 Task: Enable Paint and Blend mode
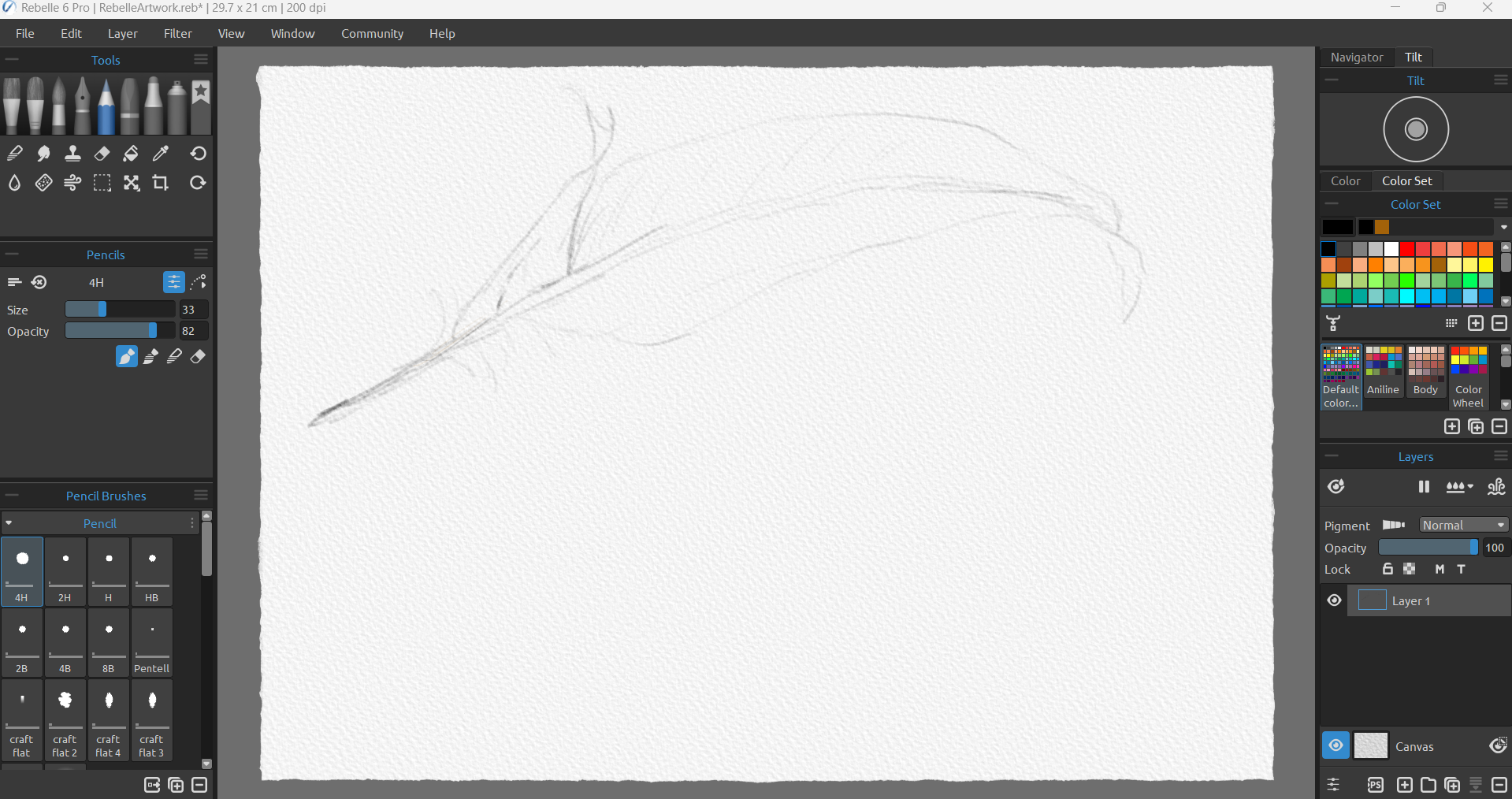[150, 357]
